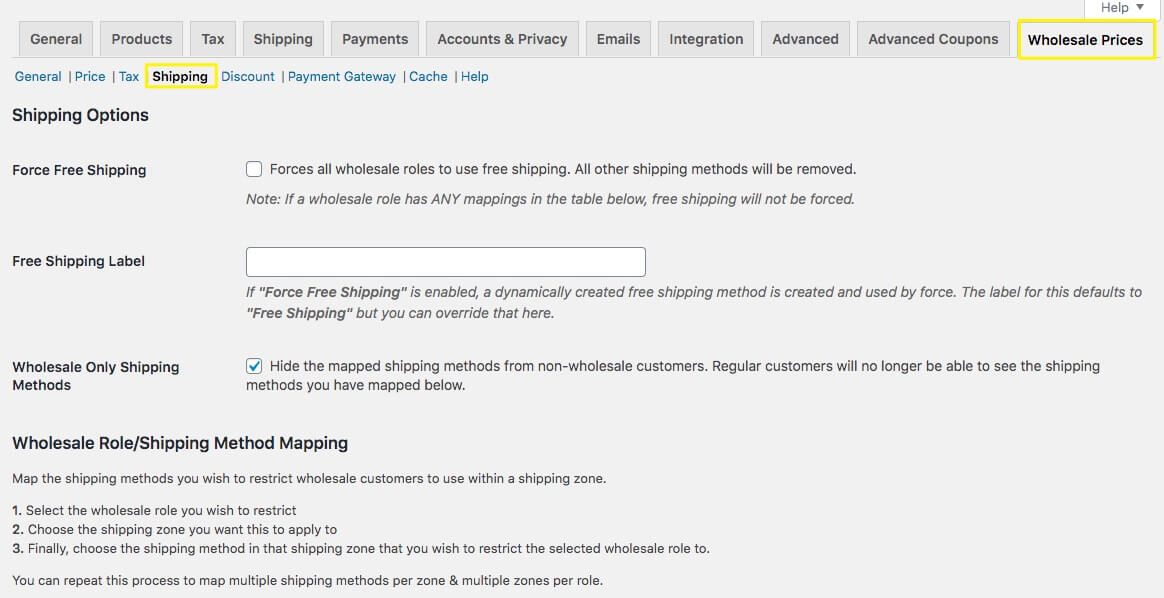Screen dimensions: 1164x598
Task: Open the Advanced tab
Action: pos(805,39)
